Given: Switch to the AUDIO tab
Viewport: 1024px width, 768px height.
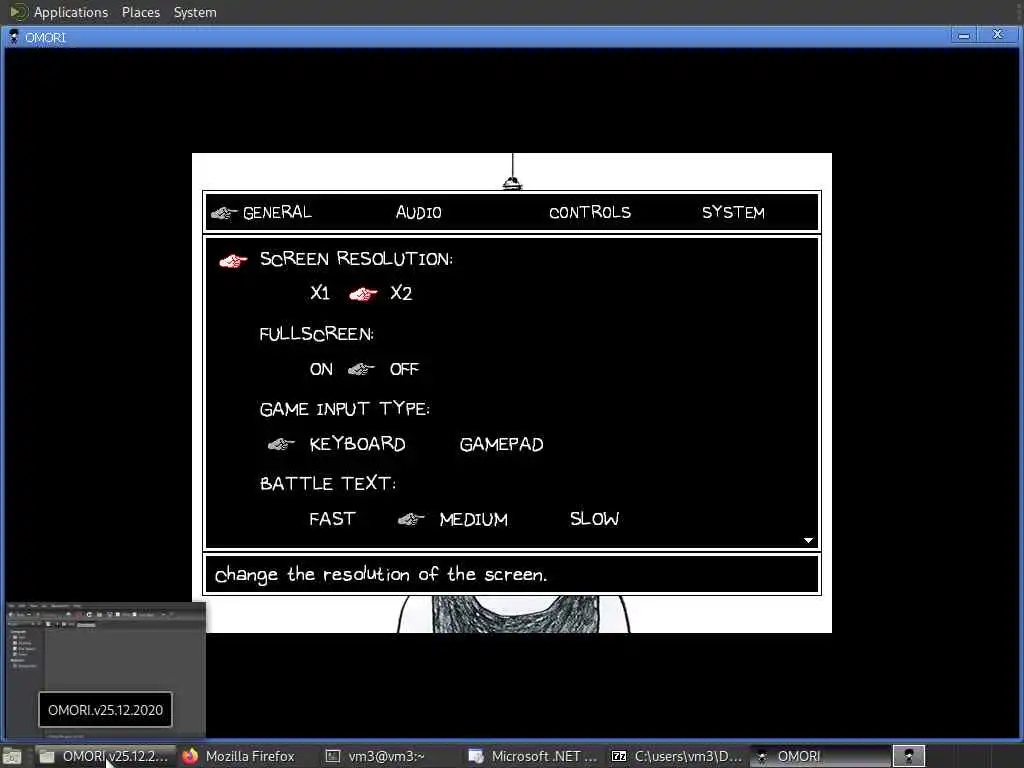Looking at the screenshot, I should tap(419, 212).
